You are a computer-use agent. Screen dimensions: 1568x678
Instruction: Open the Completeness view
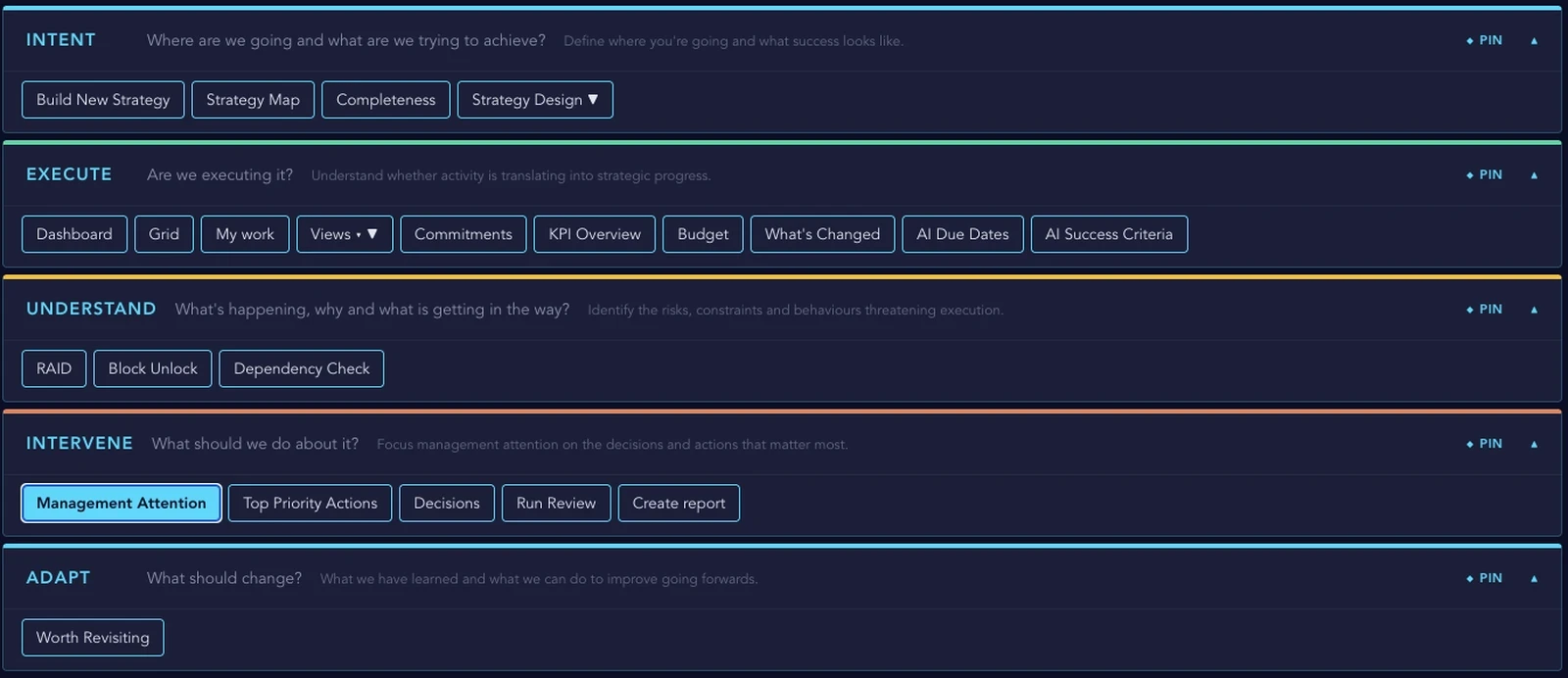point(385,100)
